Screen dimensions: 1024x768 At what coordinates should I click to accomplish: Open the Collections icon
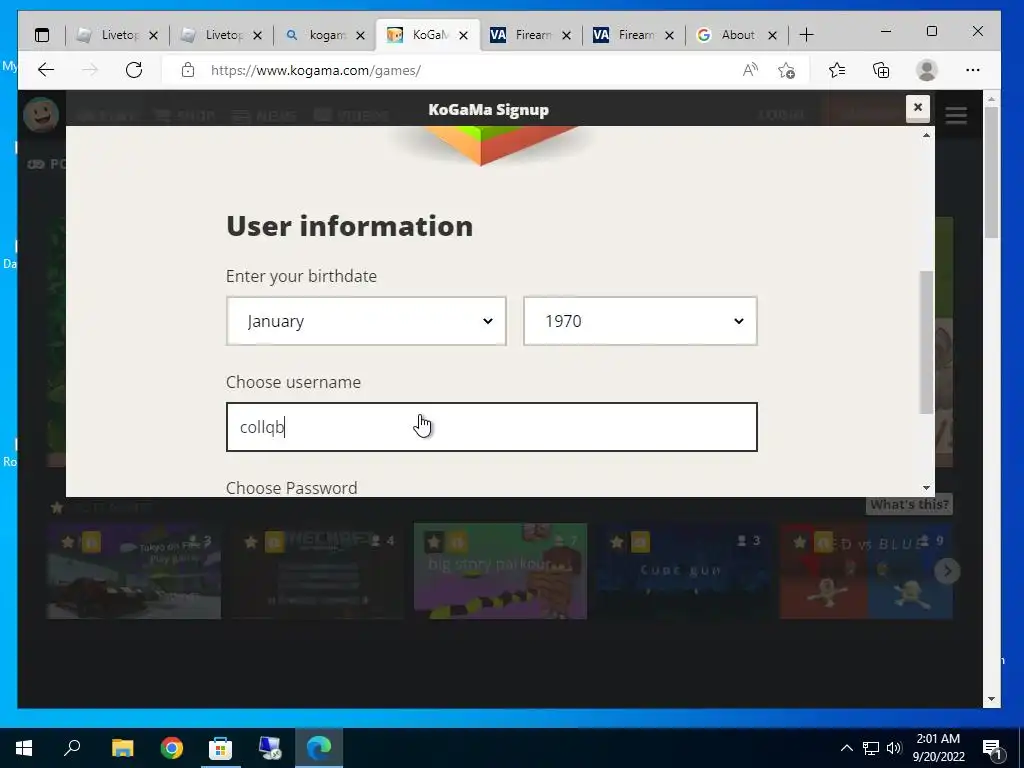click(881, 70)
